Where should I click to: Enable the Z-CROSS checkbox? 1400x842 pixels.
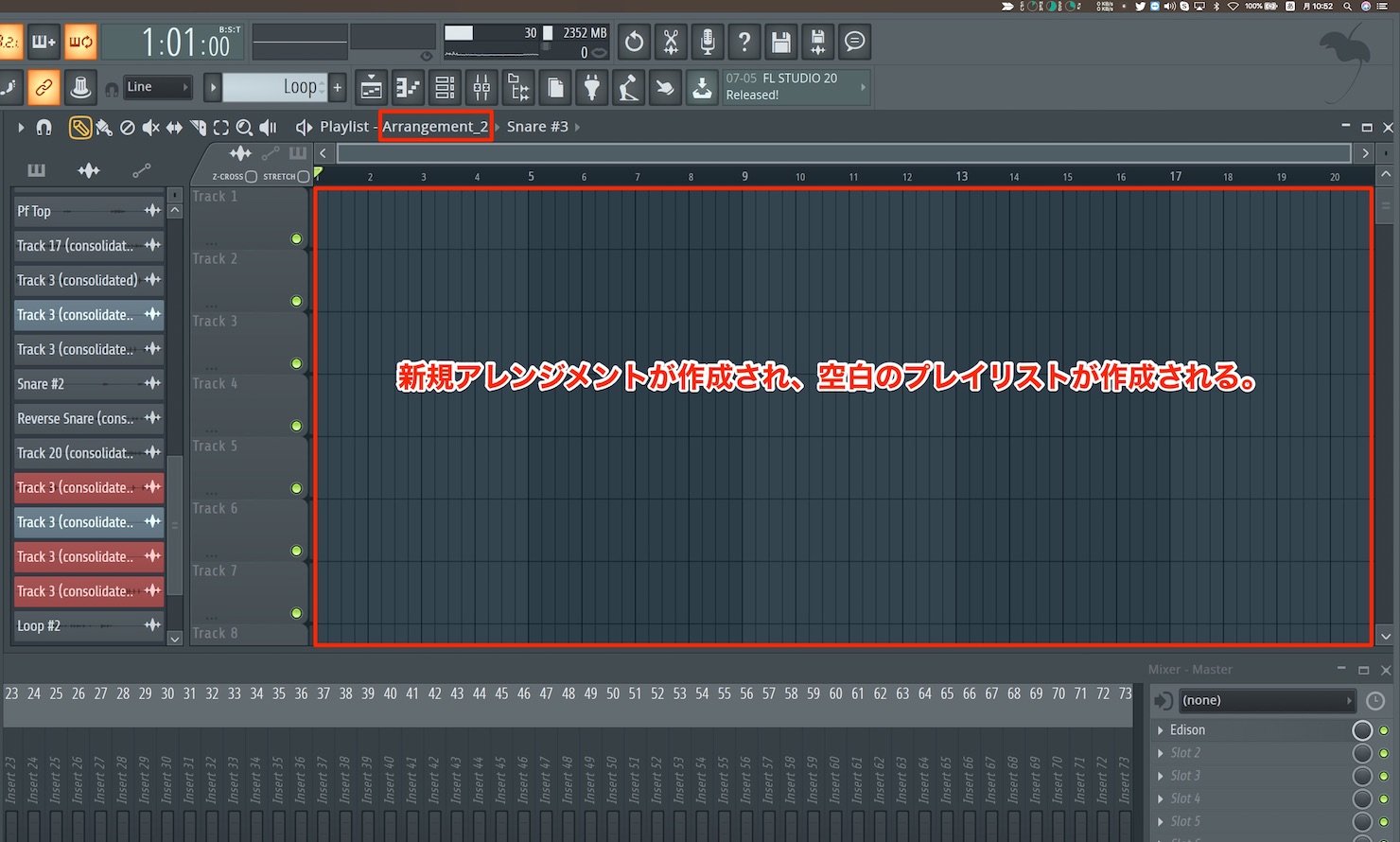251,176
